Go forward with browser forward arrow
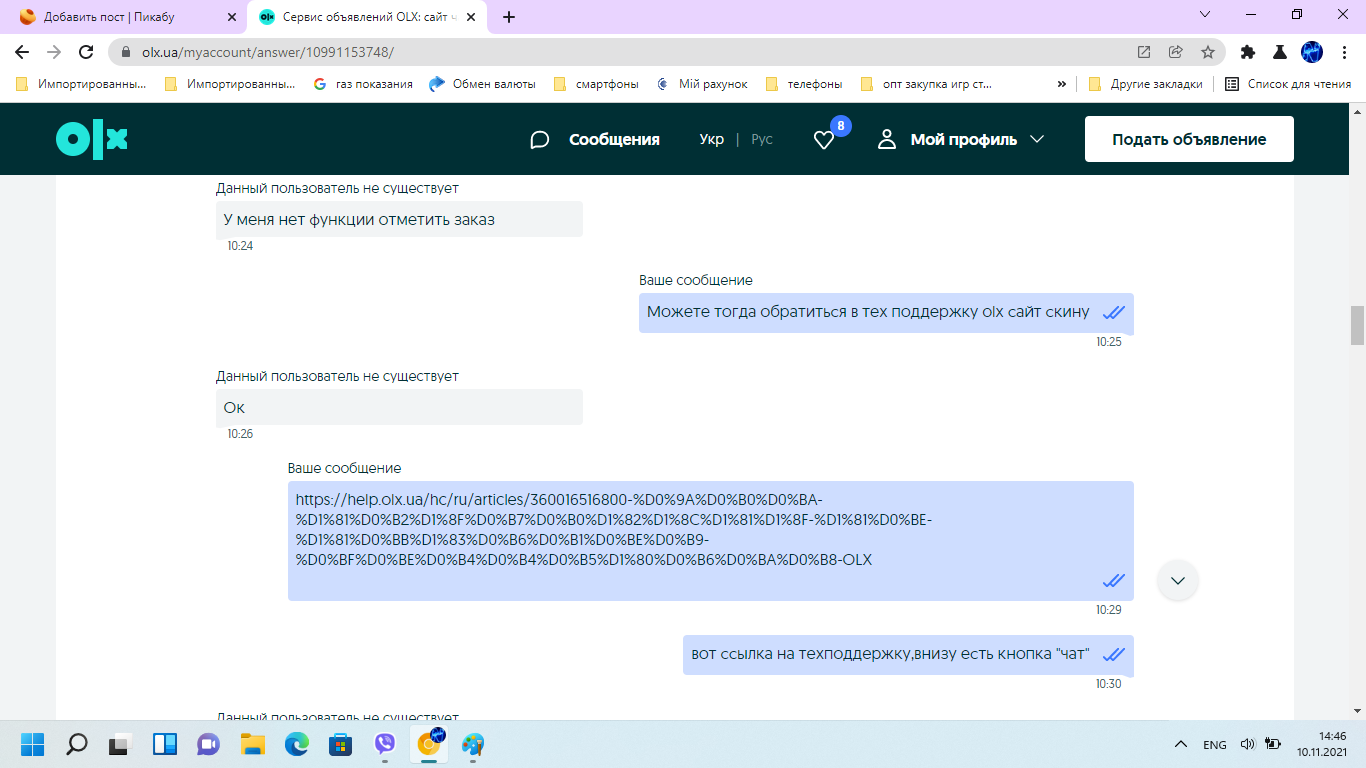Screen dimensions: 1366x768 coord(54,52)
